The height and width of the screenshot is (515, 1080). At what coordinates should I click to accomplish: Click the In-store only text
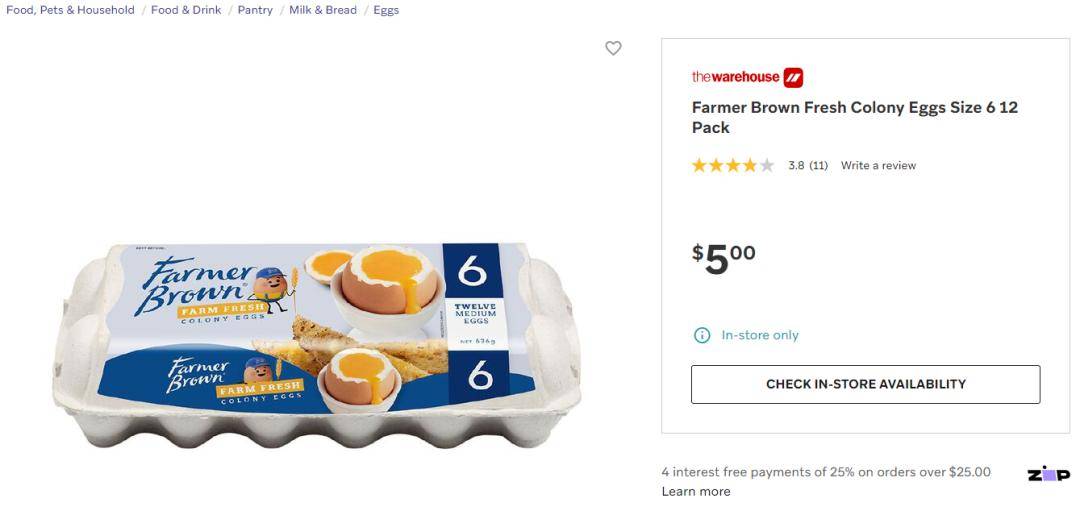pyautogui.click(x=760, y=335)
